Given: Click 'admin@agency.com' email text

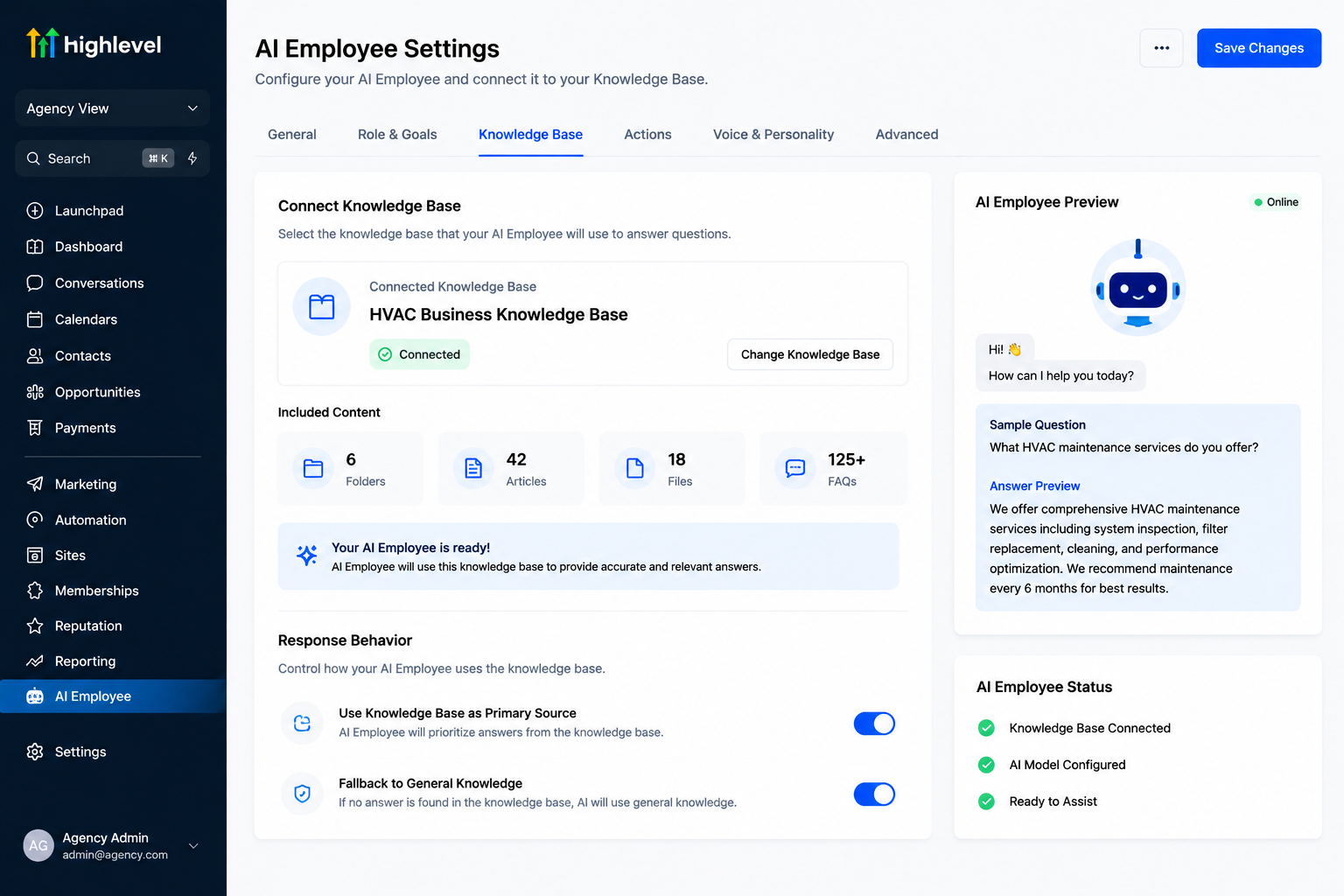Looking at the screenshot, I should [x=115, y=856].
